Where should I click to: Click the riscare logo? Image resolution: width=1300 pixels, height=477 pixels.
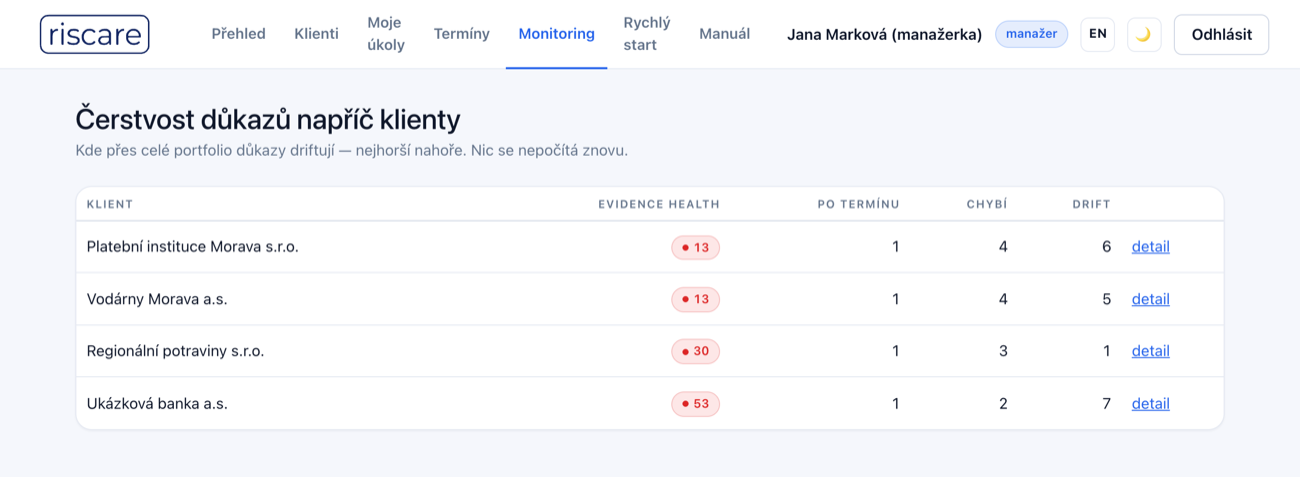(95, 34)
